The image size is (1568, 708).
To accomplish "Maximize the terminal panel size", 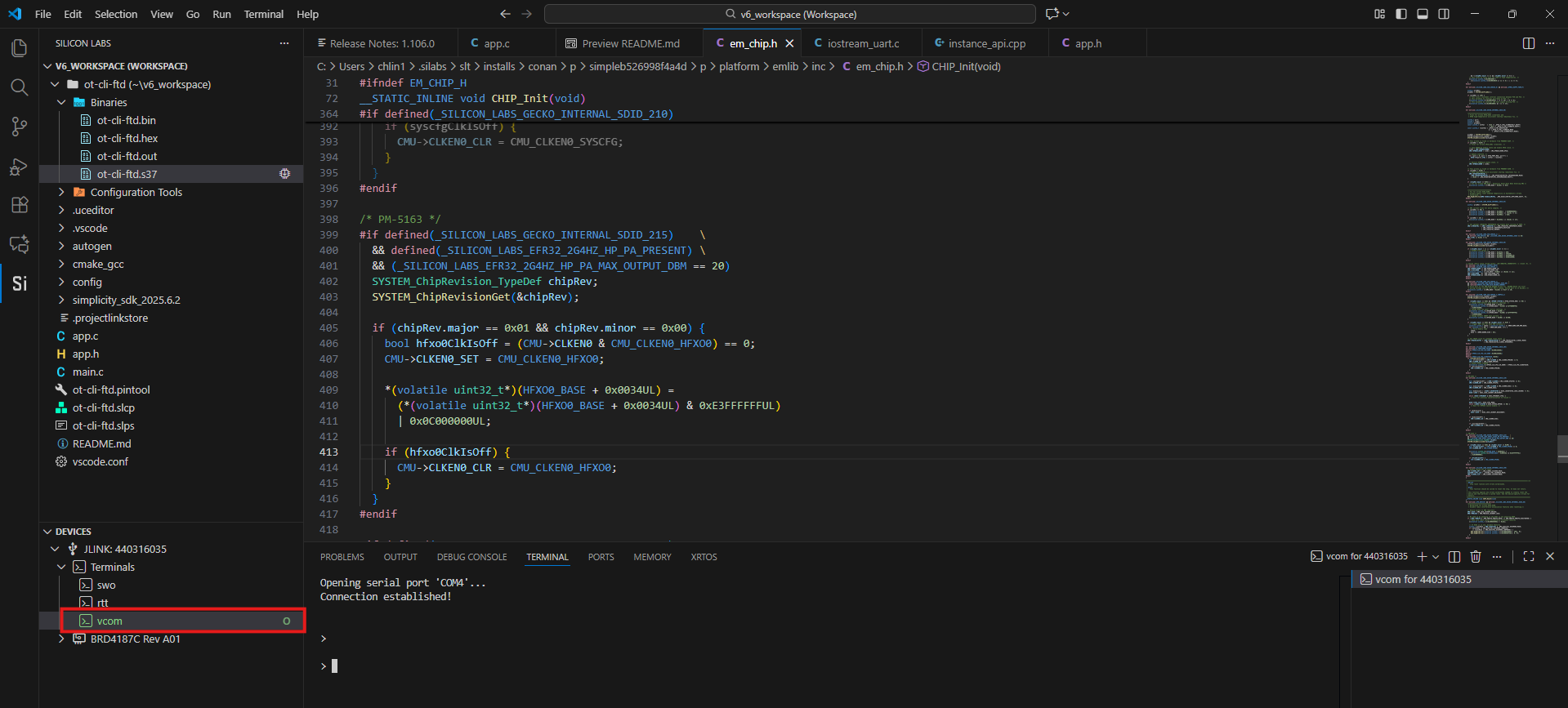I will [1528, 557].
